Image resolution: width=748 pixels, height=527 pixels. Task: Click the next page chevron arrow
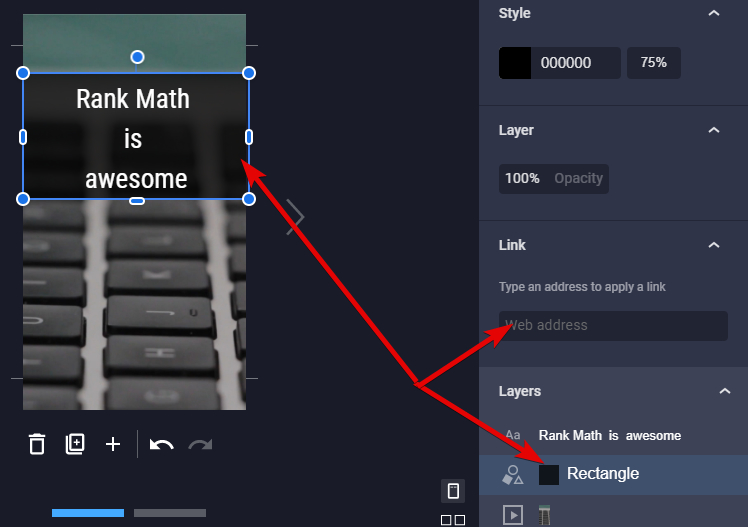tap(295, 217)
